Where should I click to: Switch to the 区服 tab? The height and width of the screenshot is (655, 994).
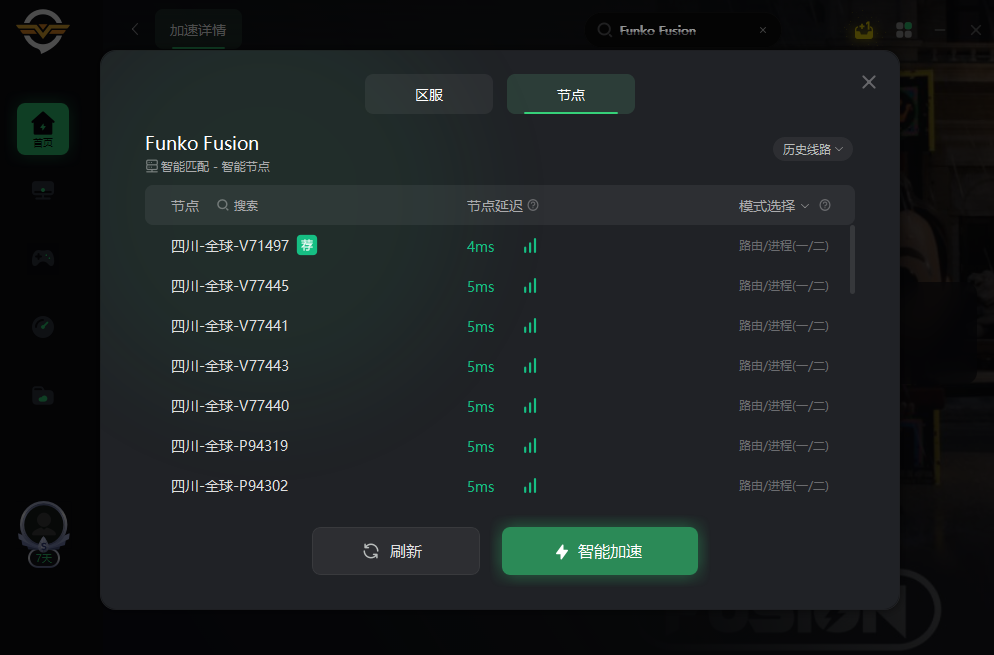point(429,94)
